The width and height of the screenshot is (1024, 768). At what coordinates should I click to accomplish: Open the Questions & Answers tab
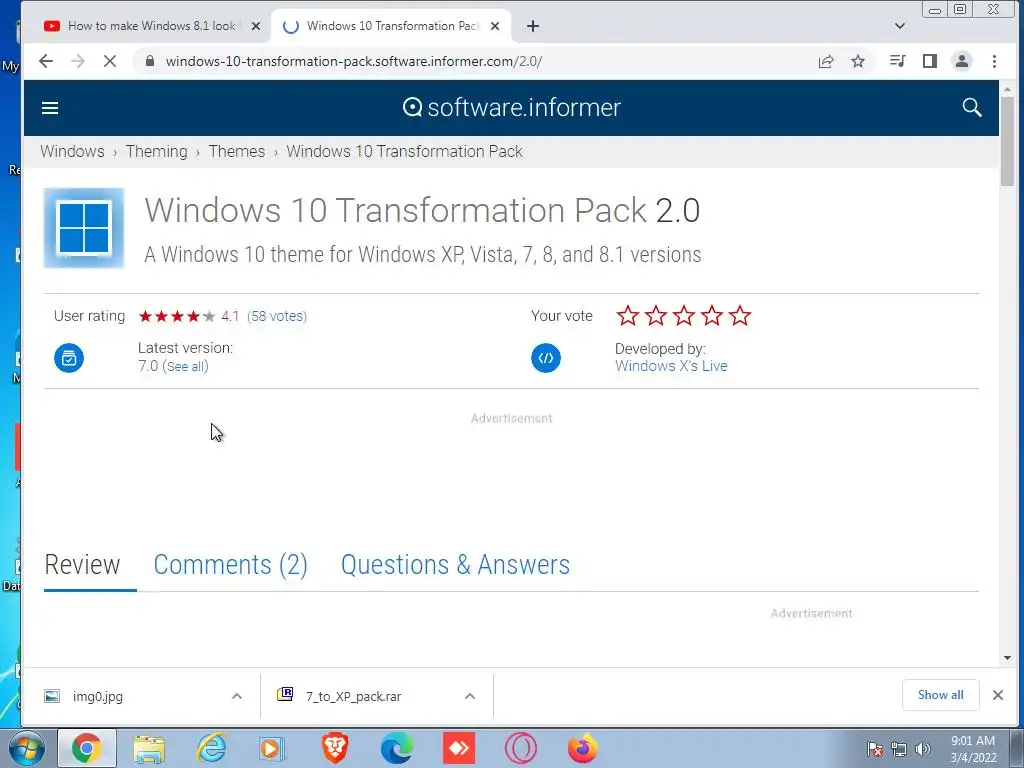455,565
